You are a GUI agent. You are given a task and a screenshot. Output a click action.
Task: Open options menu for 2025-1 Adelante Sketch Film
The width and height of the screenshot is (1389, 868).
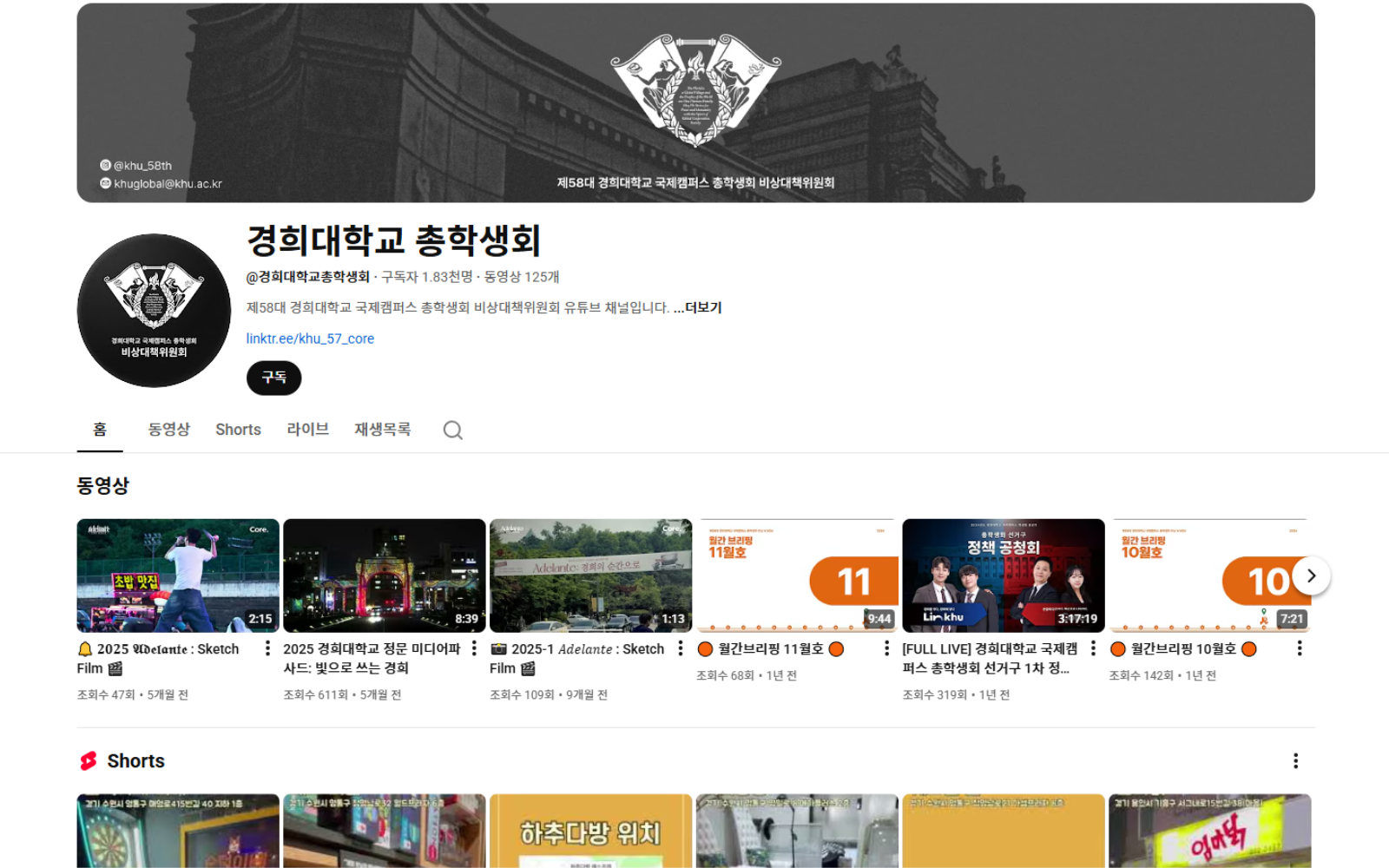click(x=681, y=648)
